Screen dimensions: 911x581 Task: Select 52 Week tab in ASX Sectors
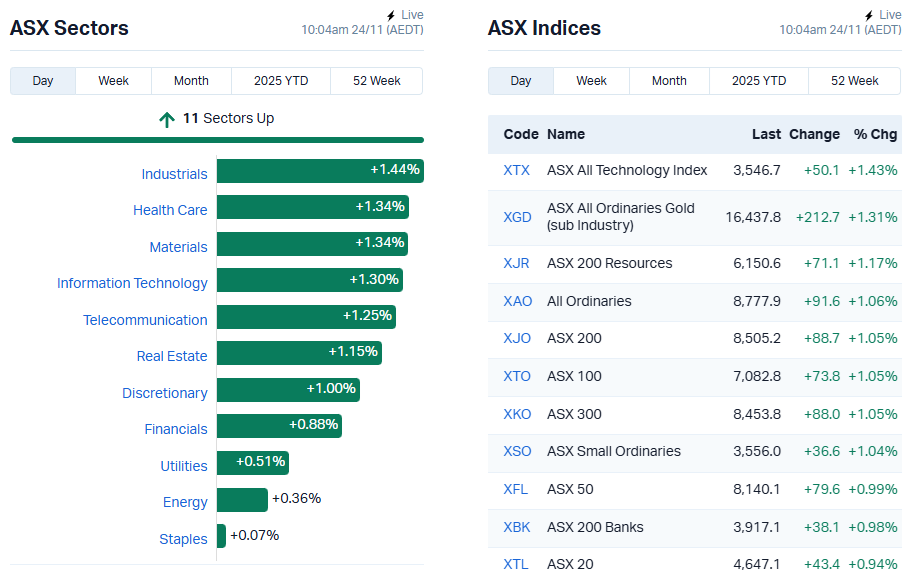[x=376, y=81]
